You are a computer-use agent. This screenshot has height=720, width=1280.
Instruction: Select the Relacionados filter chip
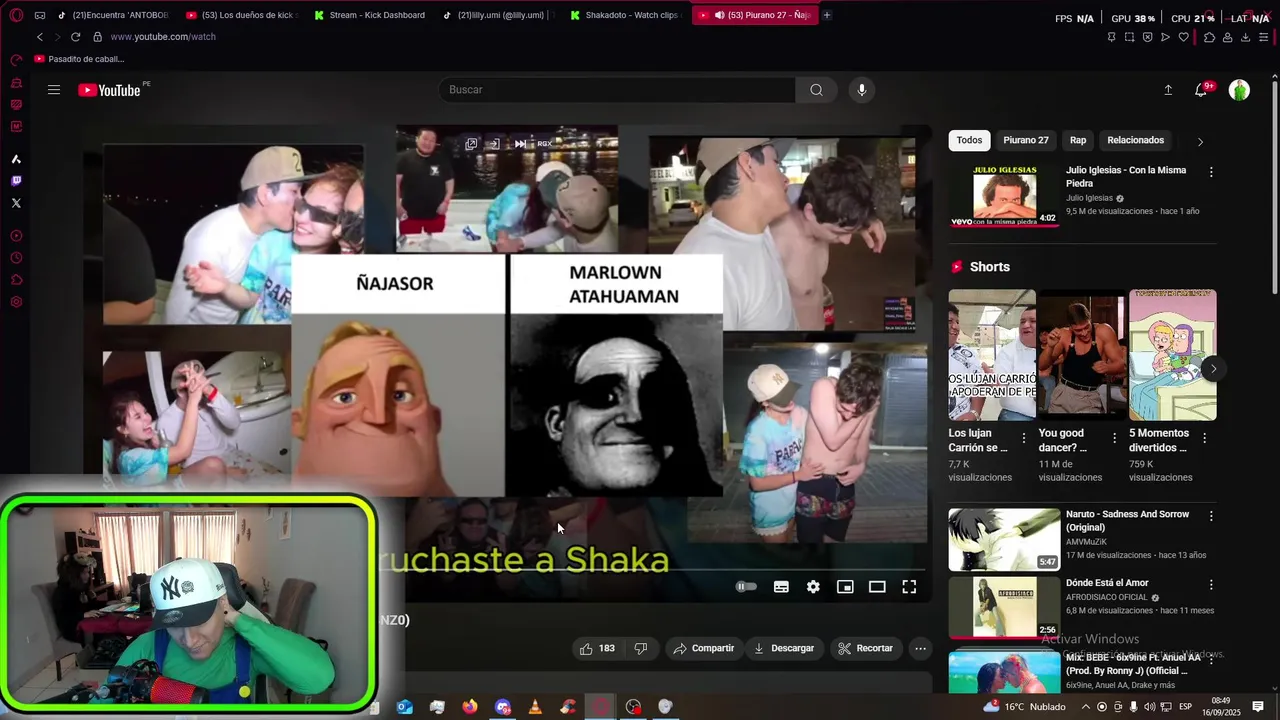1135,140
